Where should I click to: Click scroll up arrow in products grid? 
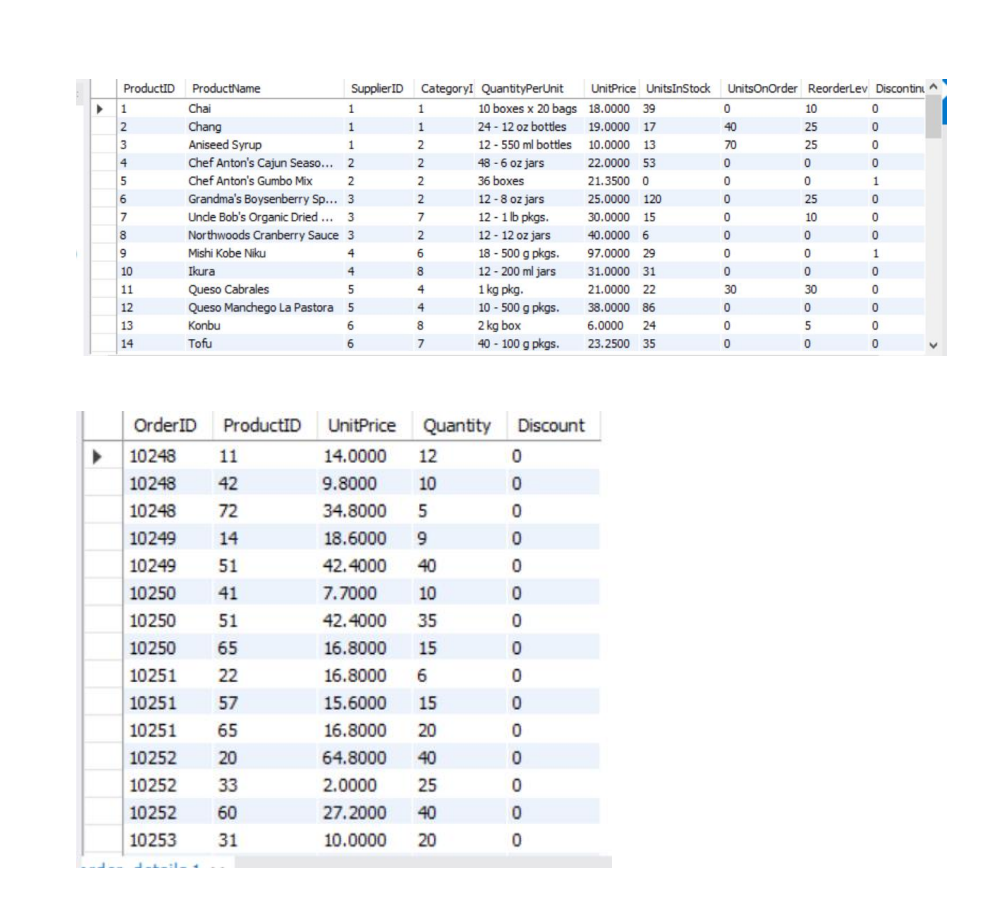tap(933, 87)
